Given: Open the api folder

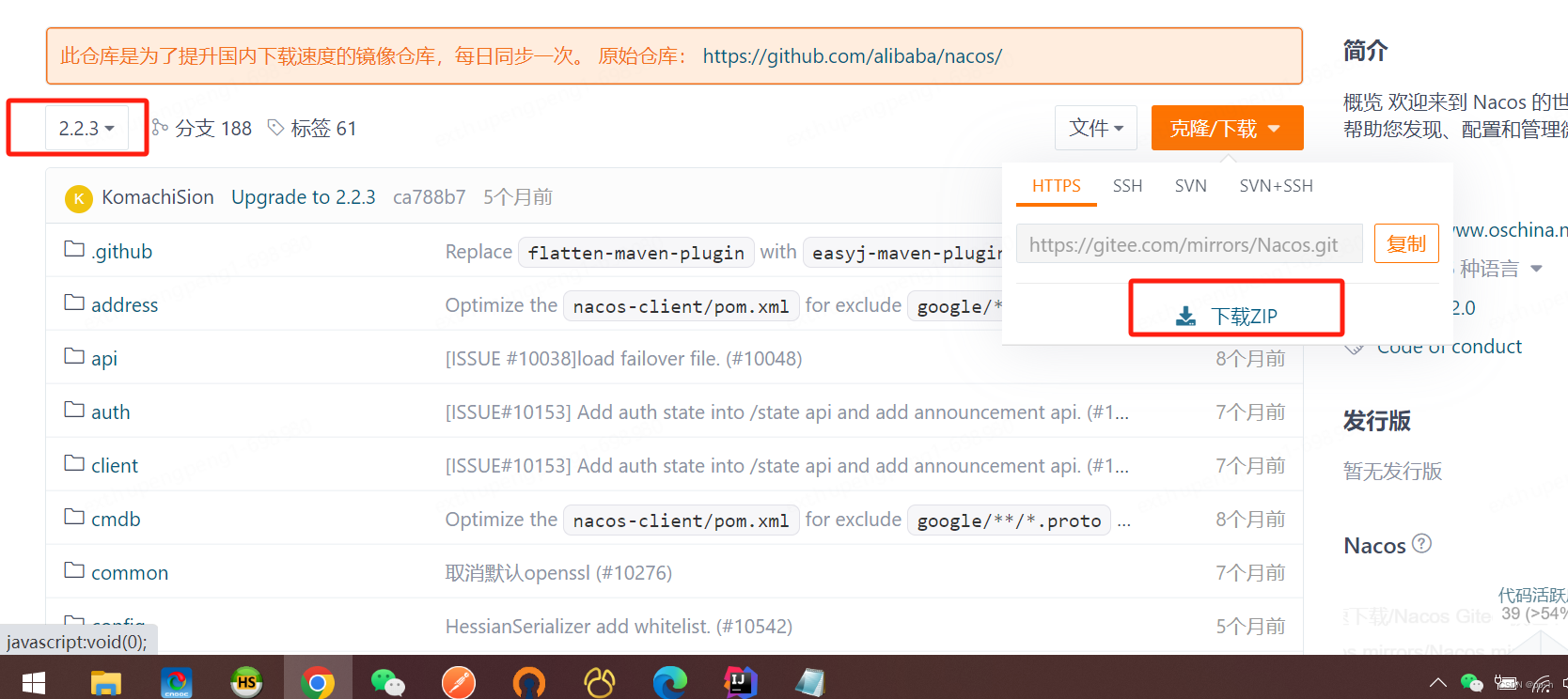Looking at the screenshot, I should point(104,358).
